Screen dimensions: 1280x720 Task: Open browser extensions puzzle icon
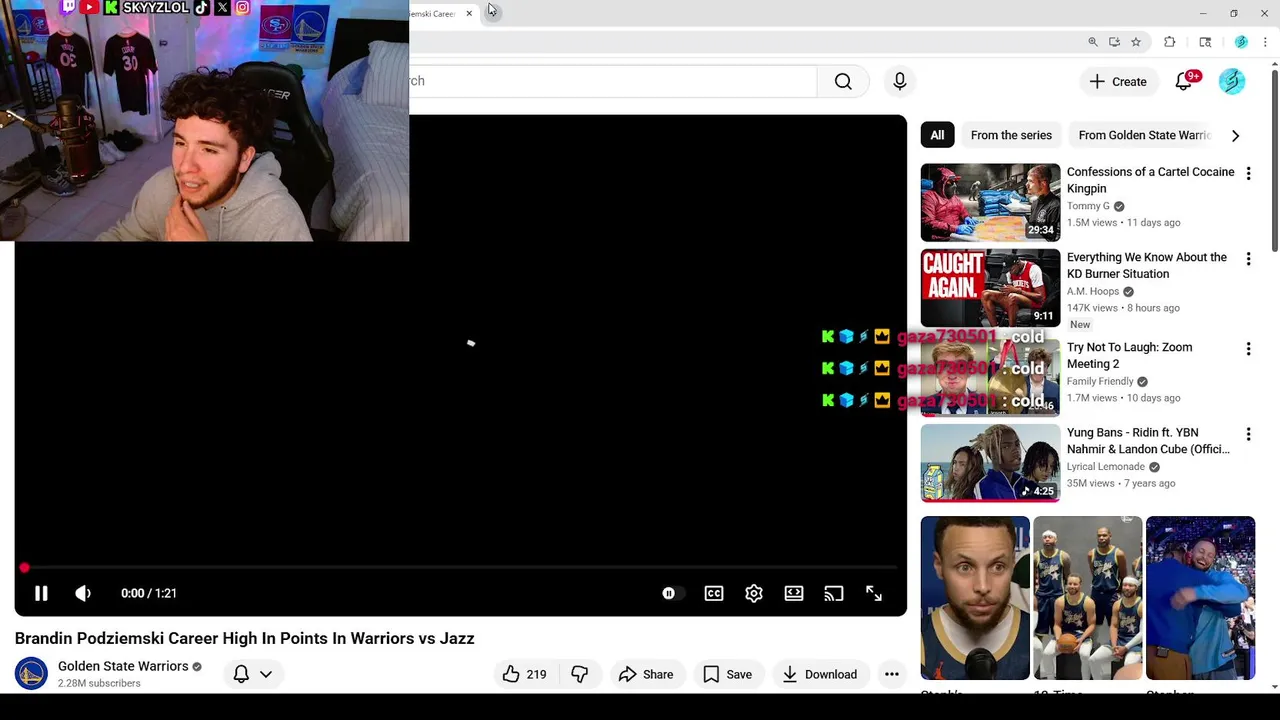coord(1170,42)
